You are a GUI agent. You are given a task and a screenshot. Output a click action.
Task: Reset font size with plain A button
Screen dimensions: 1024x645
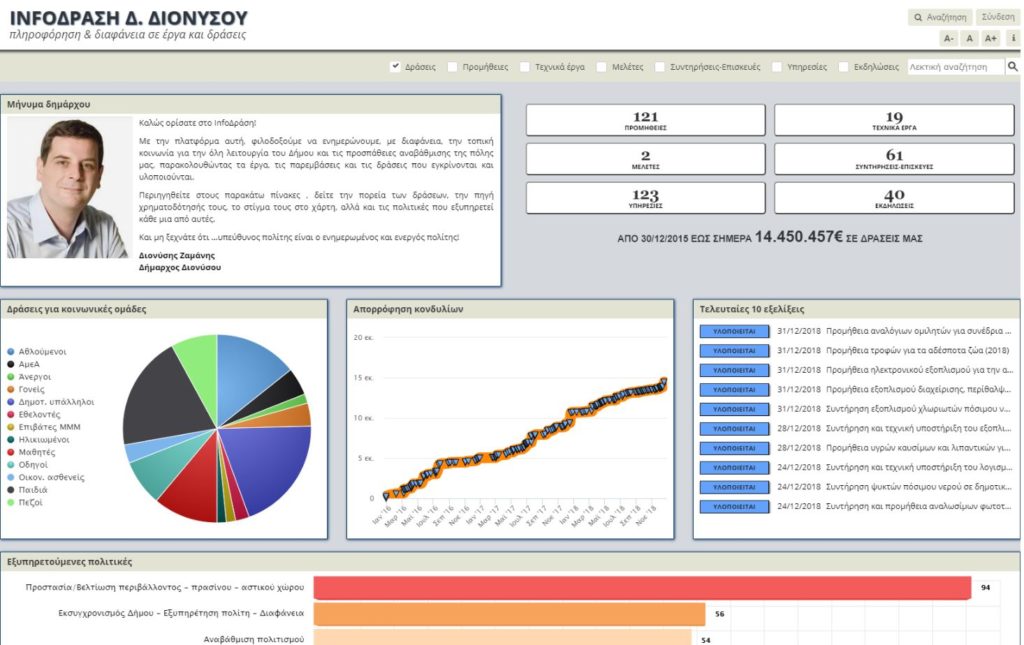tap(969, 38)
